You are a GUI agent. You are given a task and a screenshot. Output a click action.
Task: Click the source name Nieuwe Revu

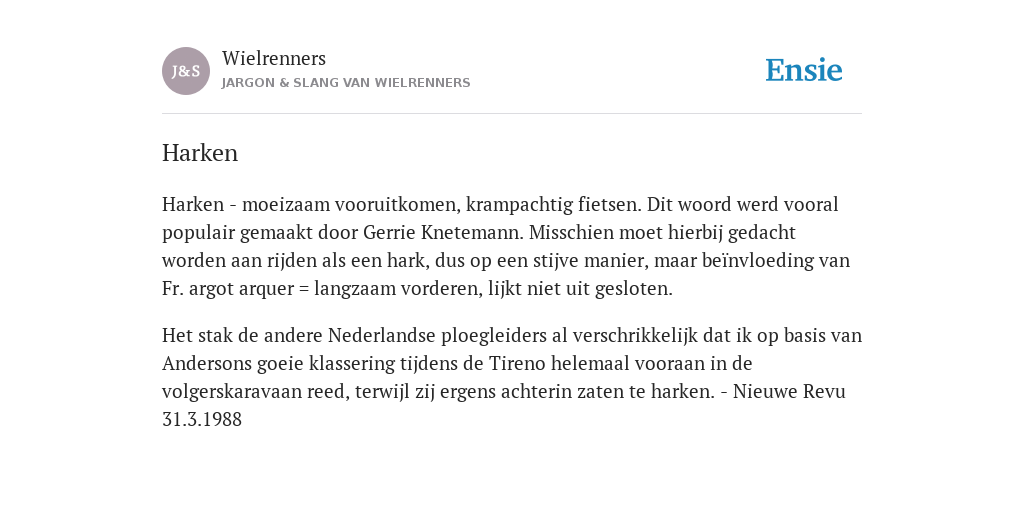pyautogui.click(x=789, y=391)
